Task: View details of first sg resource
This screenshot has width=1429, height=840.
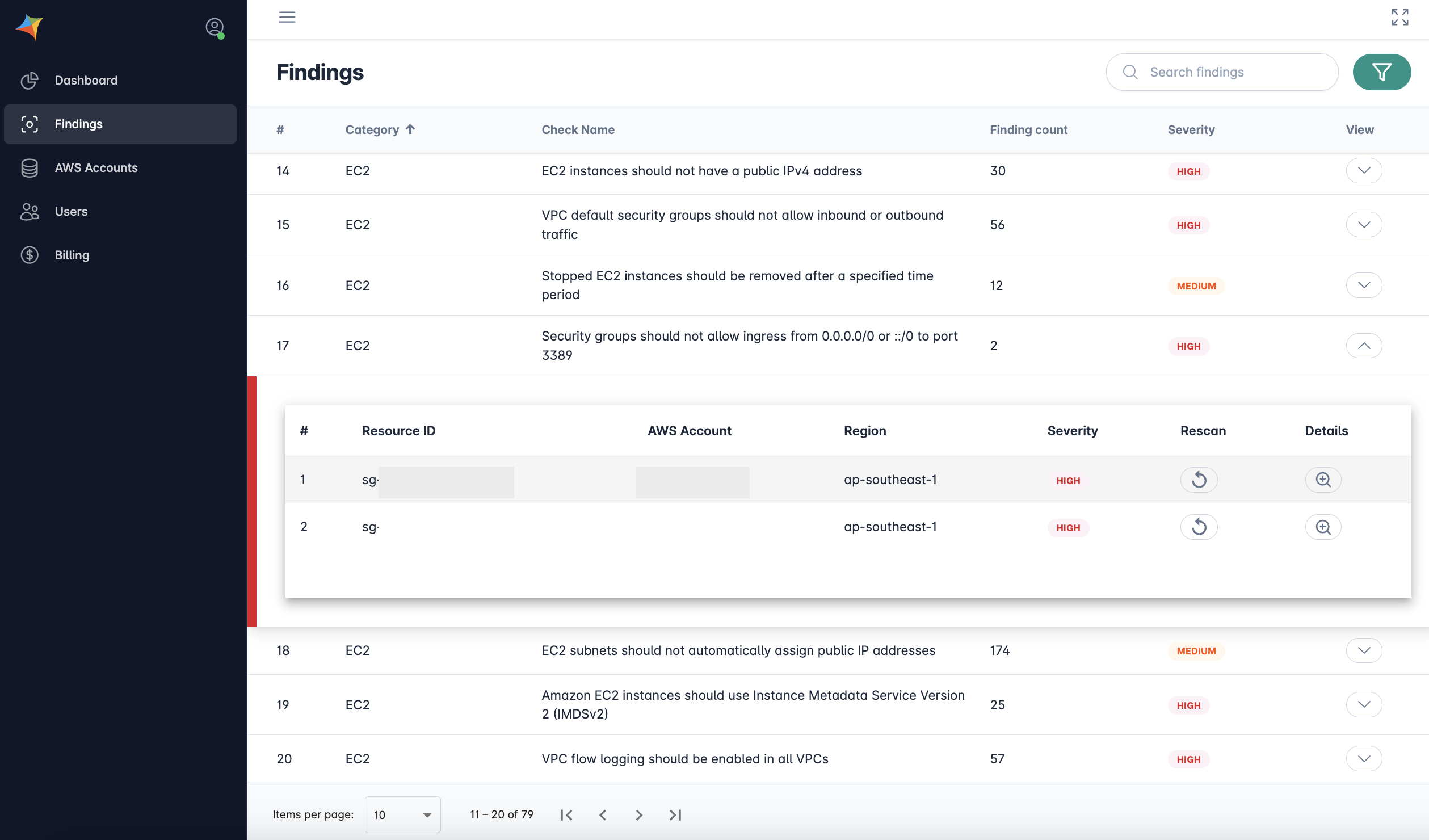Action: 1323,480
